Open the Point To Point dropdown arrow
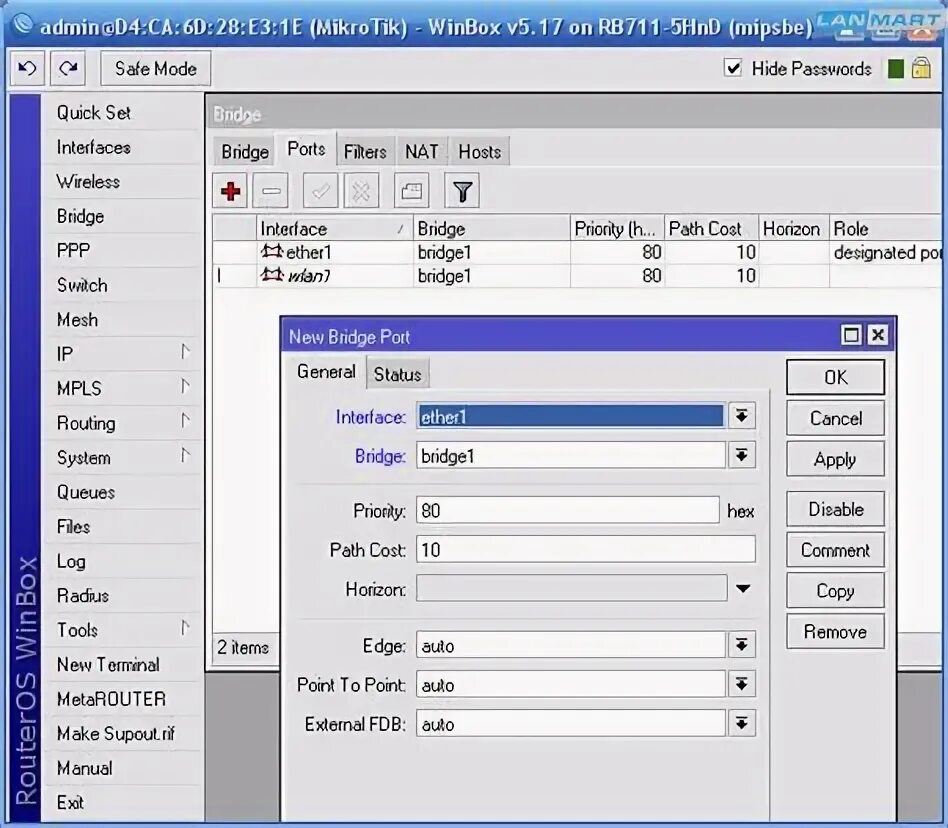 (x=741, y=684)
